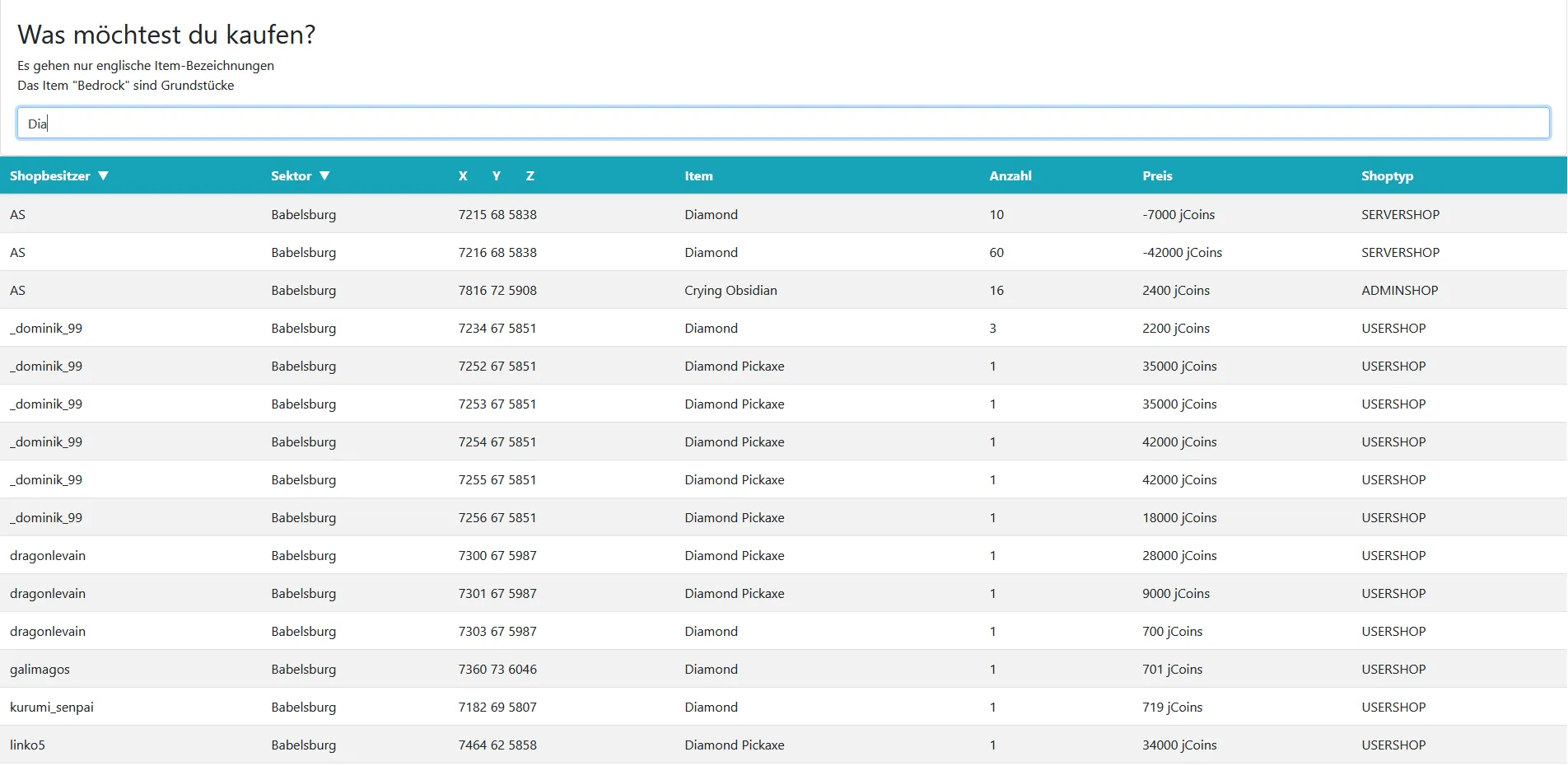Viewport: 1568px width, 766px height.
Task: Click the Y coordinate header
Action: tap(497, 175)
